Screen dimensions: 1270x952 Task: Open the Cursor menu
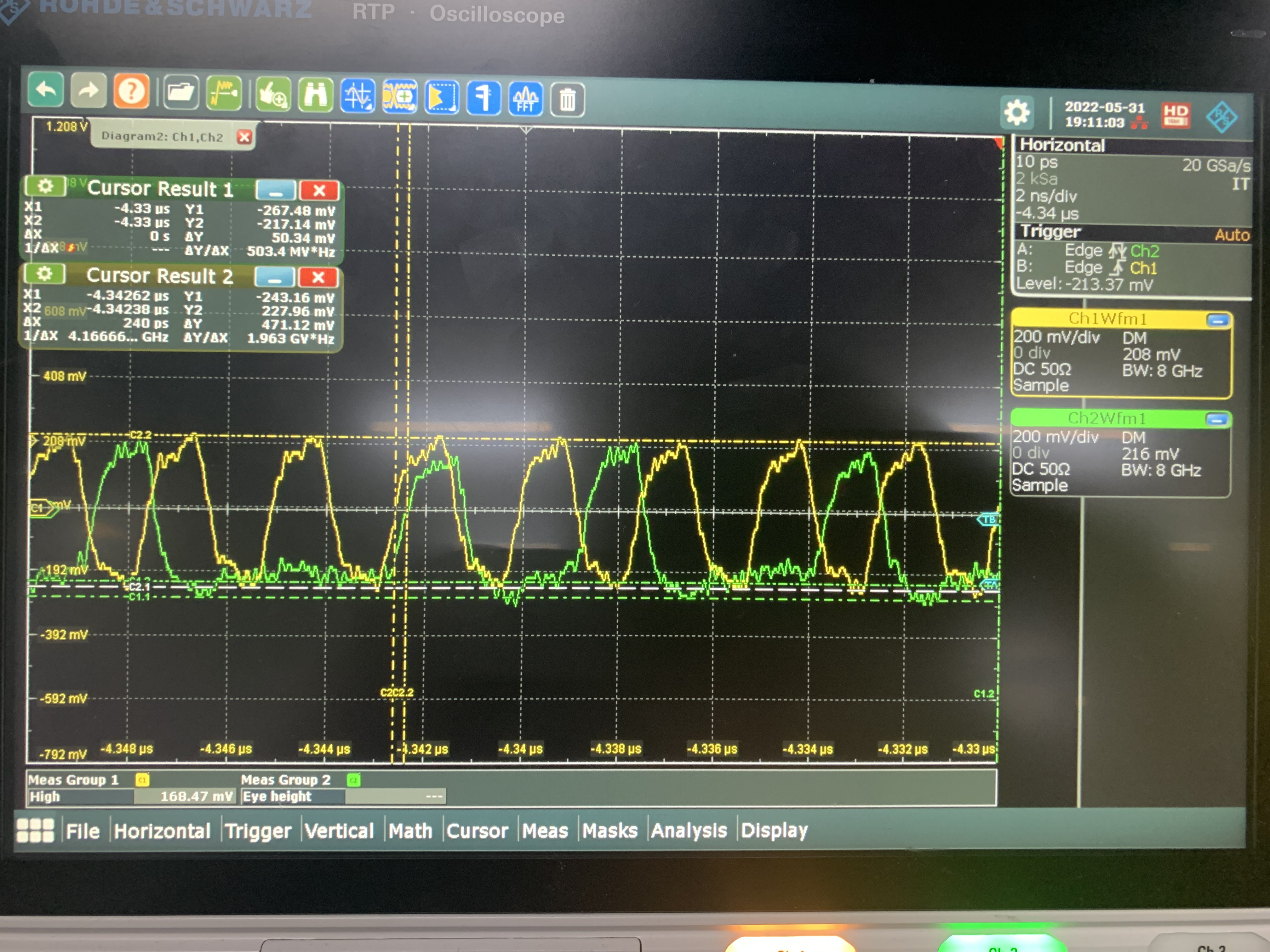(477, 830)
